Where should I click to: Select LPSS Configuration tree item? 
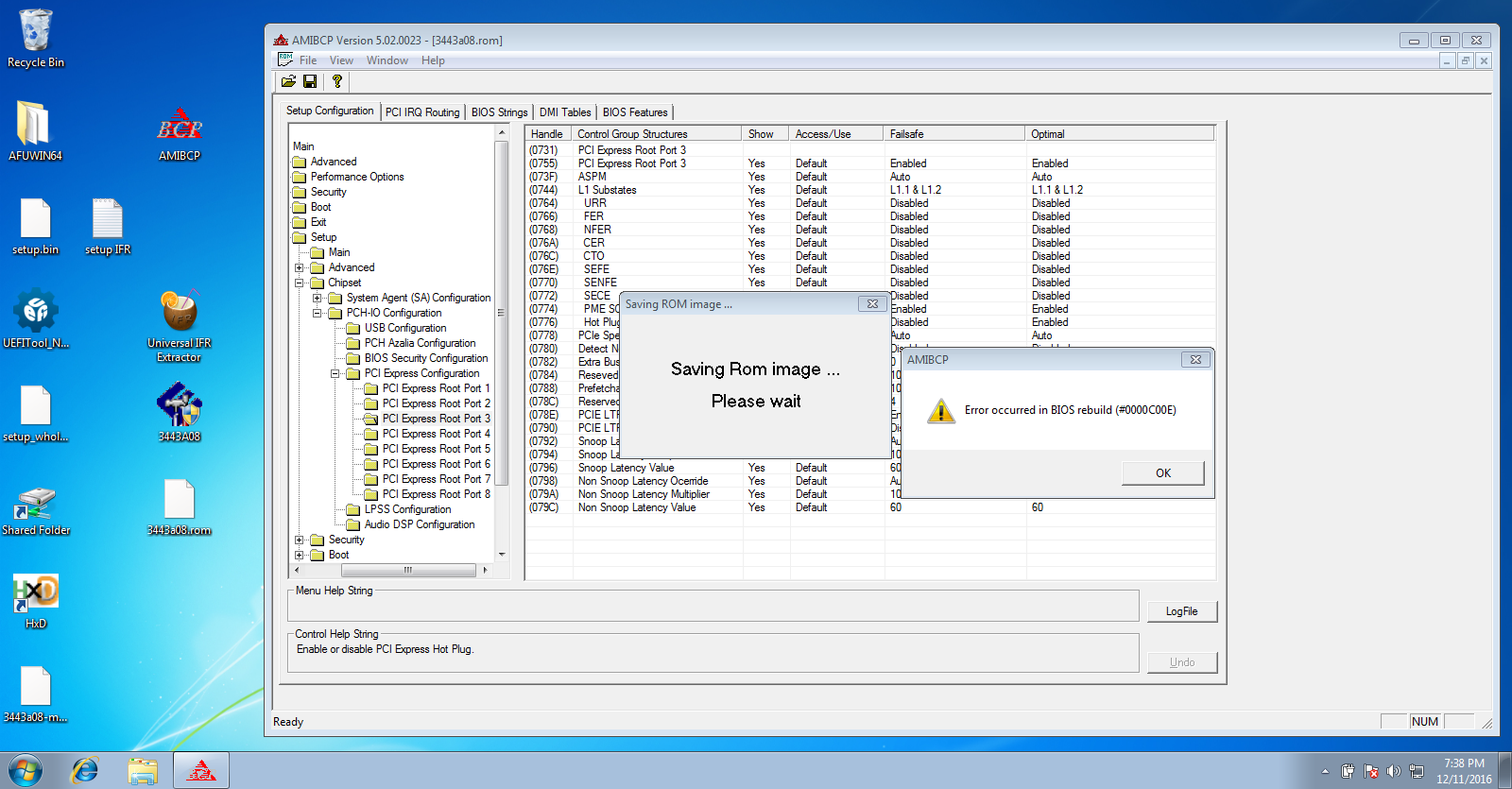(x=407, y=509)
